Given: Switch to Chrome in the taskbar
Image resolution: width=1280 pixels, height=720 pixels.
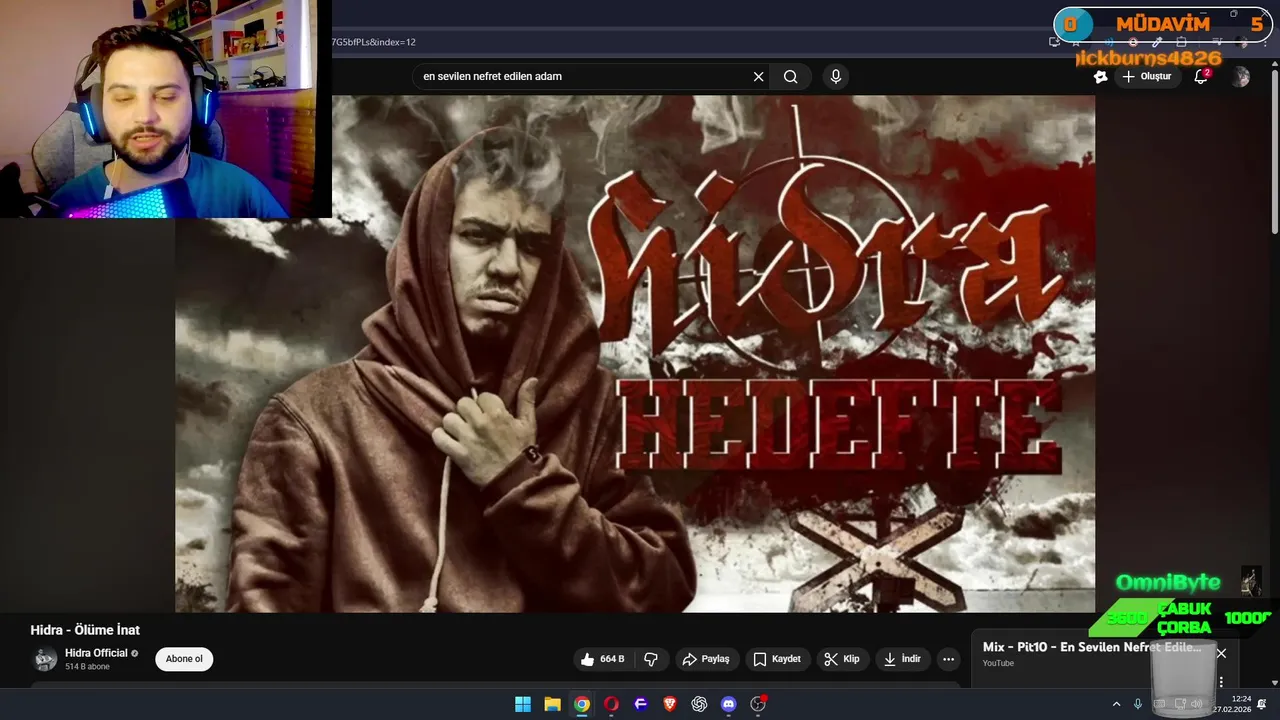Looking at the screenshot, I should coord(582,704).
